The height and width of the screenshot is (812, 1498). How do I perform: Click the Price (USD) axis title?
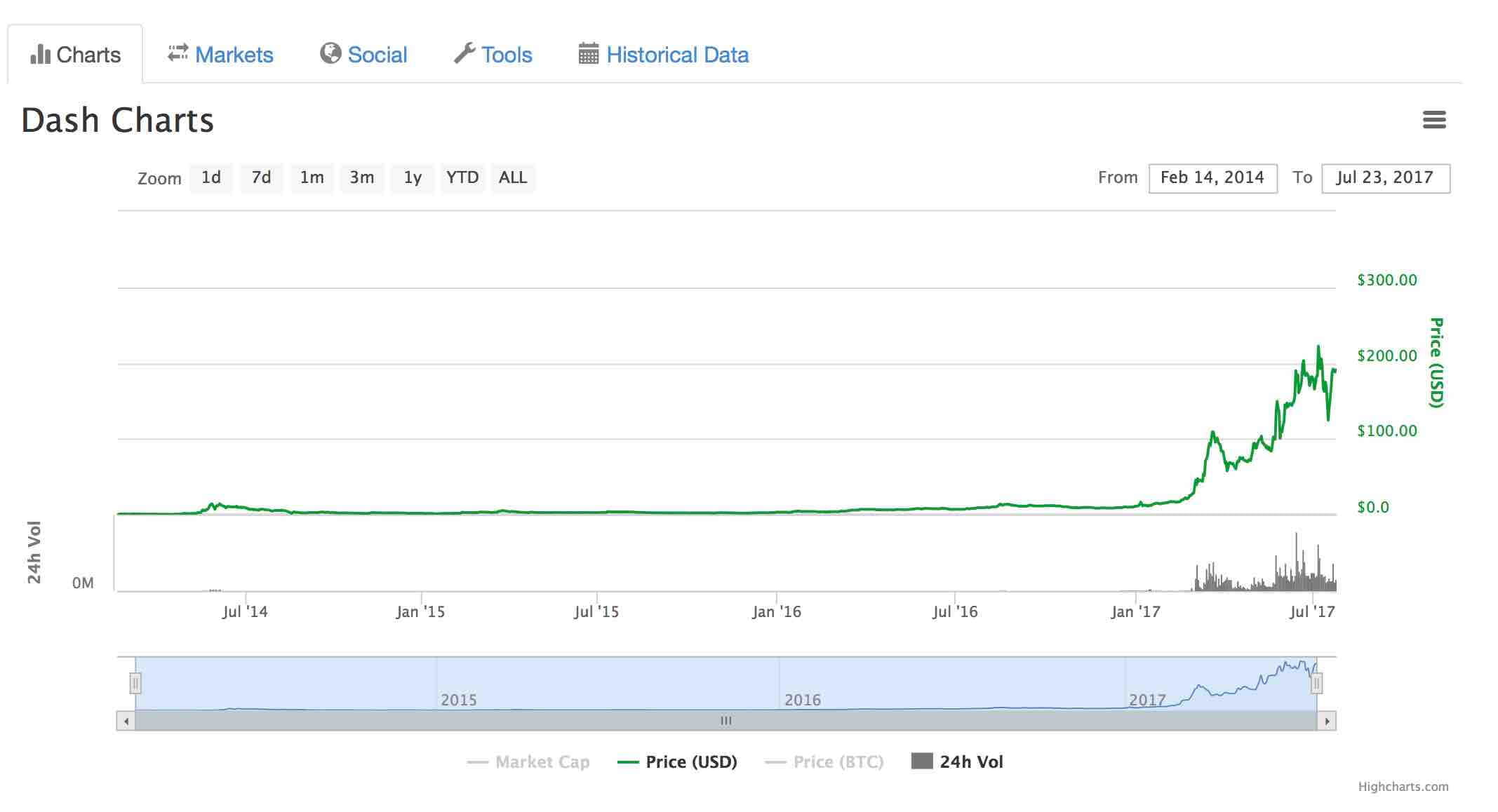[1436, 363]
